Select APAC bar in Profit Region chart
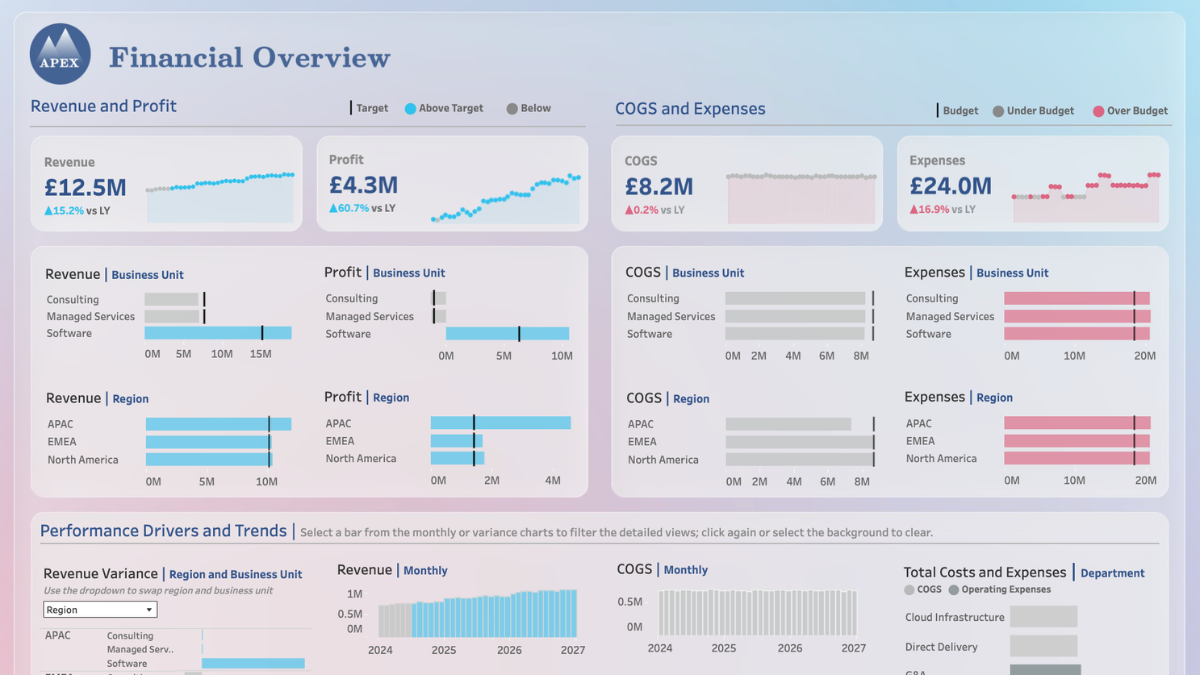Image resolution: width=1200 pixels, height=675 pixels. [x=501, y=423]
